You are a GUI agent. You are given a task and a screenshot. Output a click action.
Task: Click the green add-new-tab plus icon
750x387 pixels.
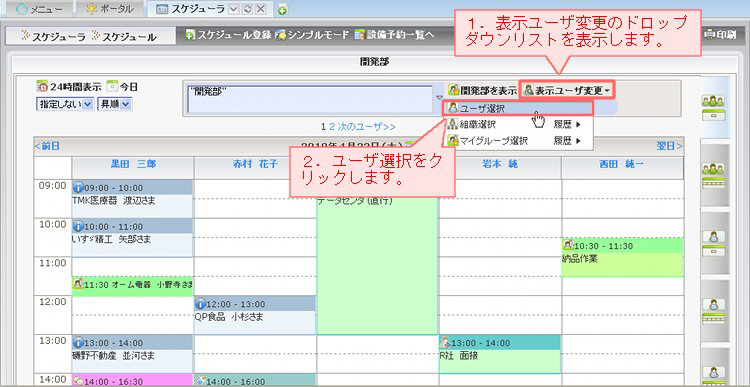point(283,9)
